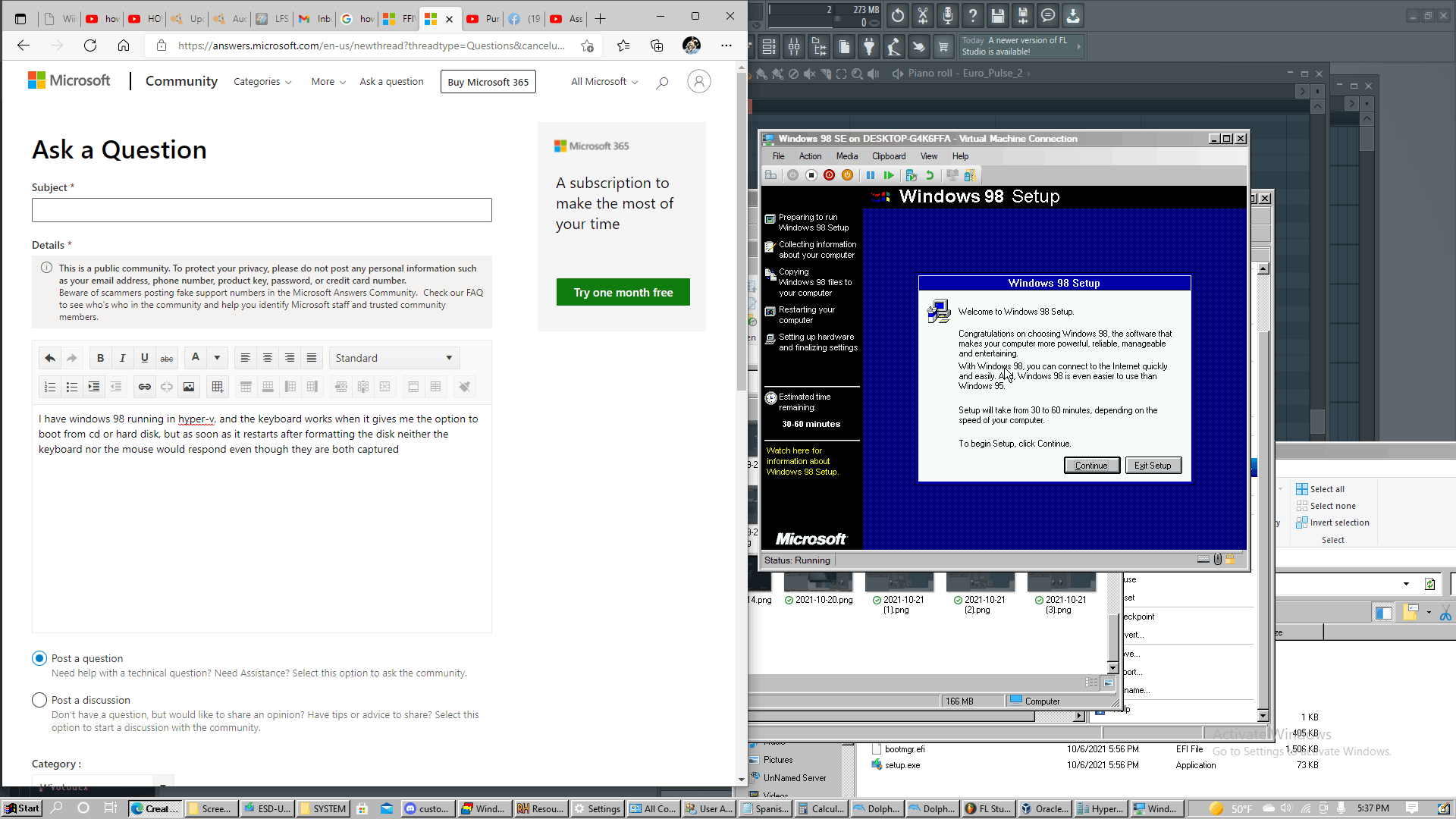This screenshot has width=1456, height=819.
Task: Open the Media menu in VM Connection
Action: tap(847, 156)
